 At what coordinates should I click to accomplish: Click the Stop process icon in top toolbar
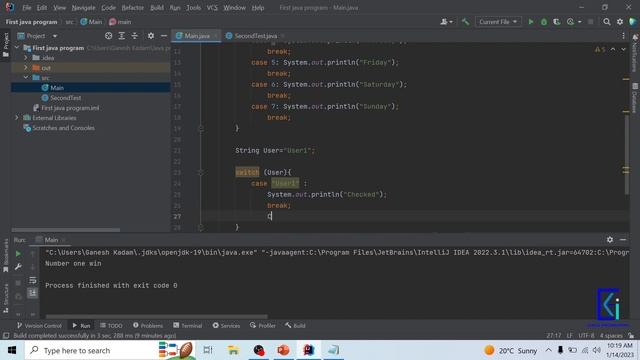point(590,22)
